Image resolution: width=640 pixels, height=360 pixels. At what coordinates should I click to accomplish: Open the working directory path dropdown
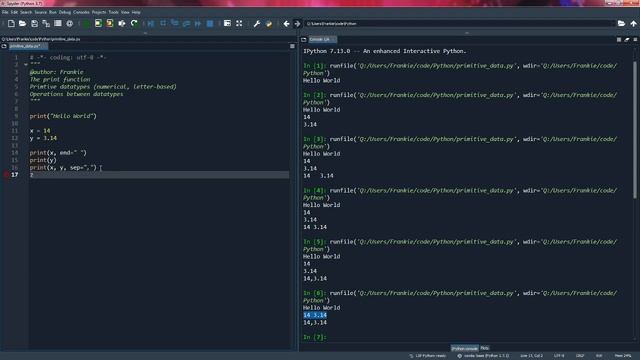point(459,24)
